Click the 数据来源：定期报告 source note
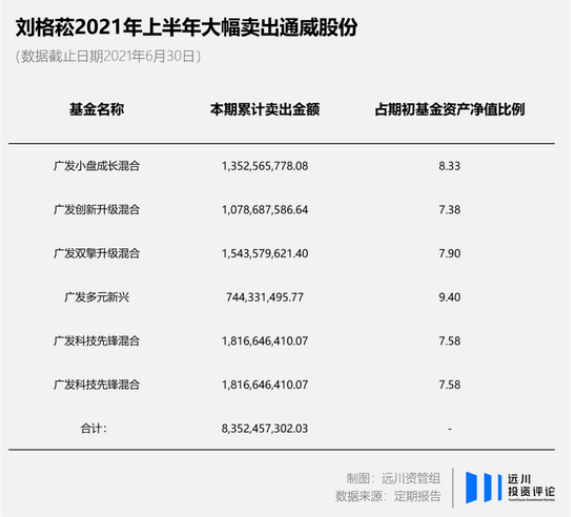The height and width of the screenshot is (517, 571). [388, 496]
